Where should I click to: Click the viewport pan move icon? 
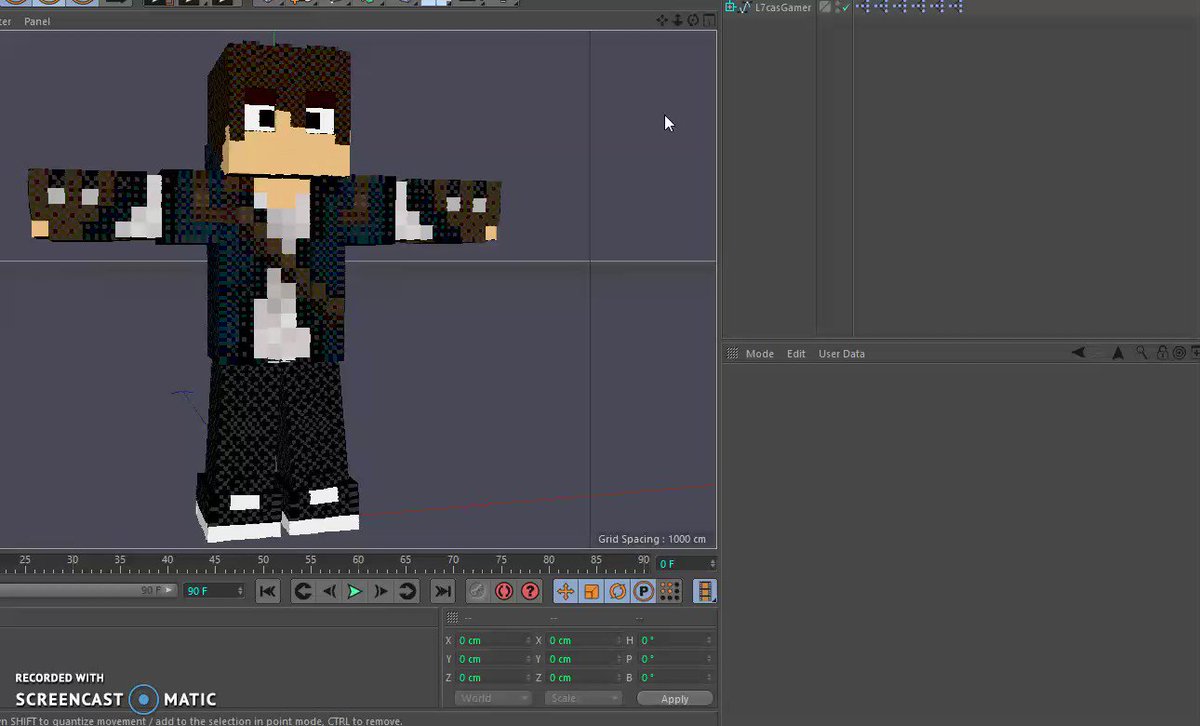(662, 20)
